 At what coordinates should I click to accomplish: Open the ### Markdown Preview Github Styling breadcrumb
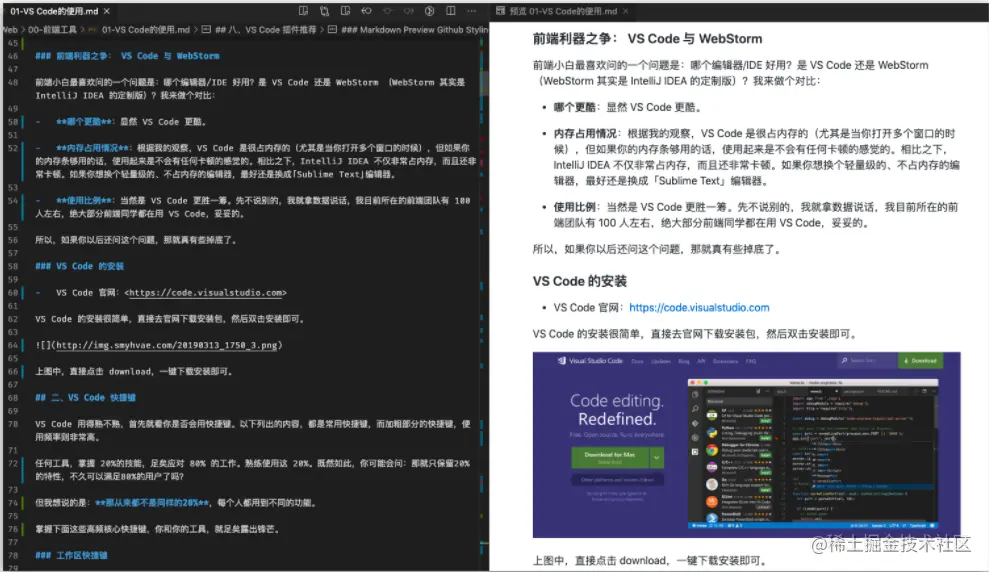click(414, 30)
